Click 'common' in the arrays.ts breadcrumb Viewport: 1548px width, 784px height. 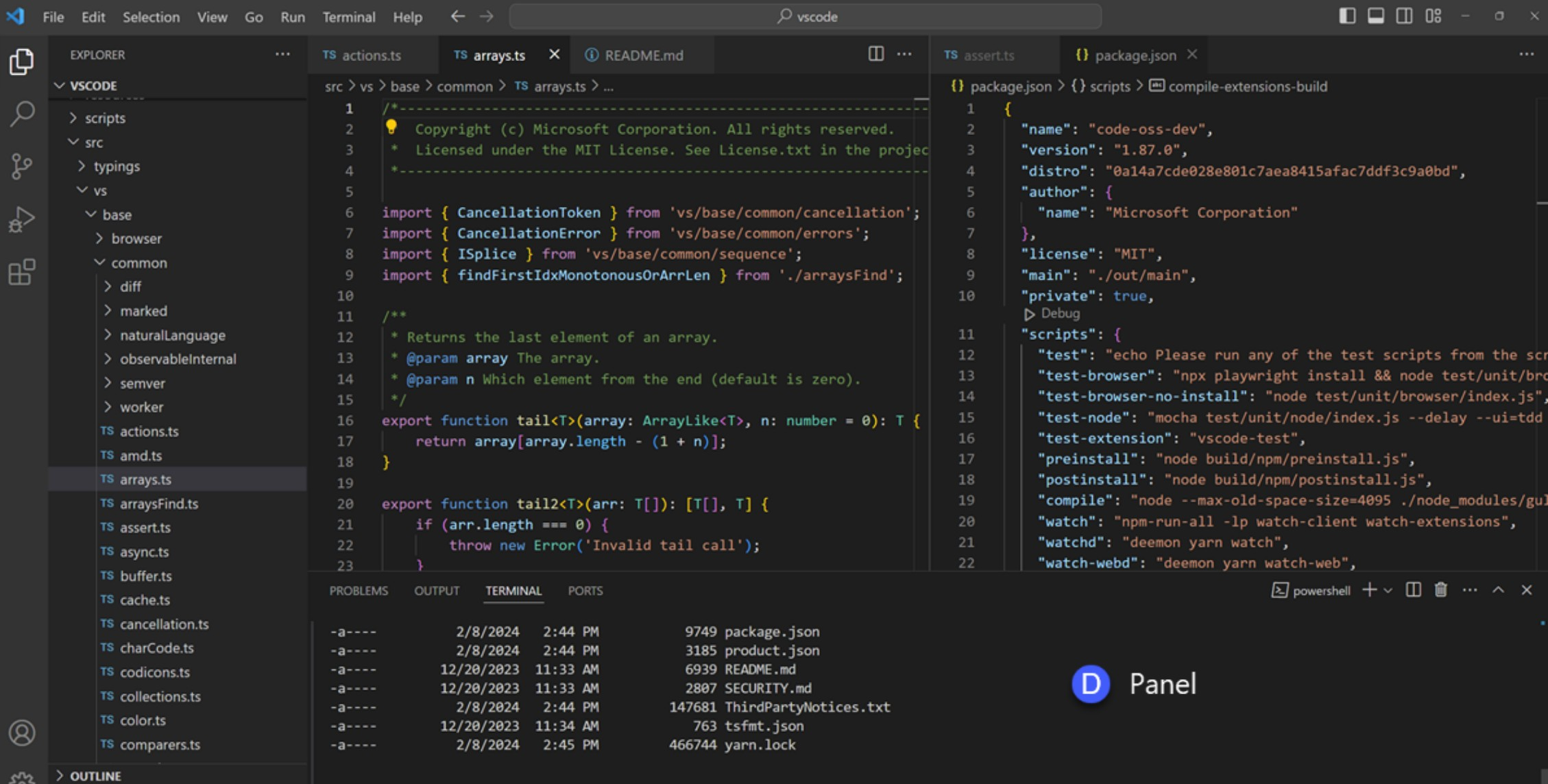(465, 86)
